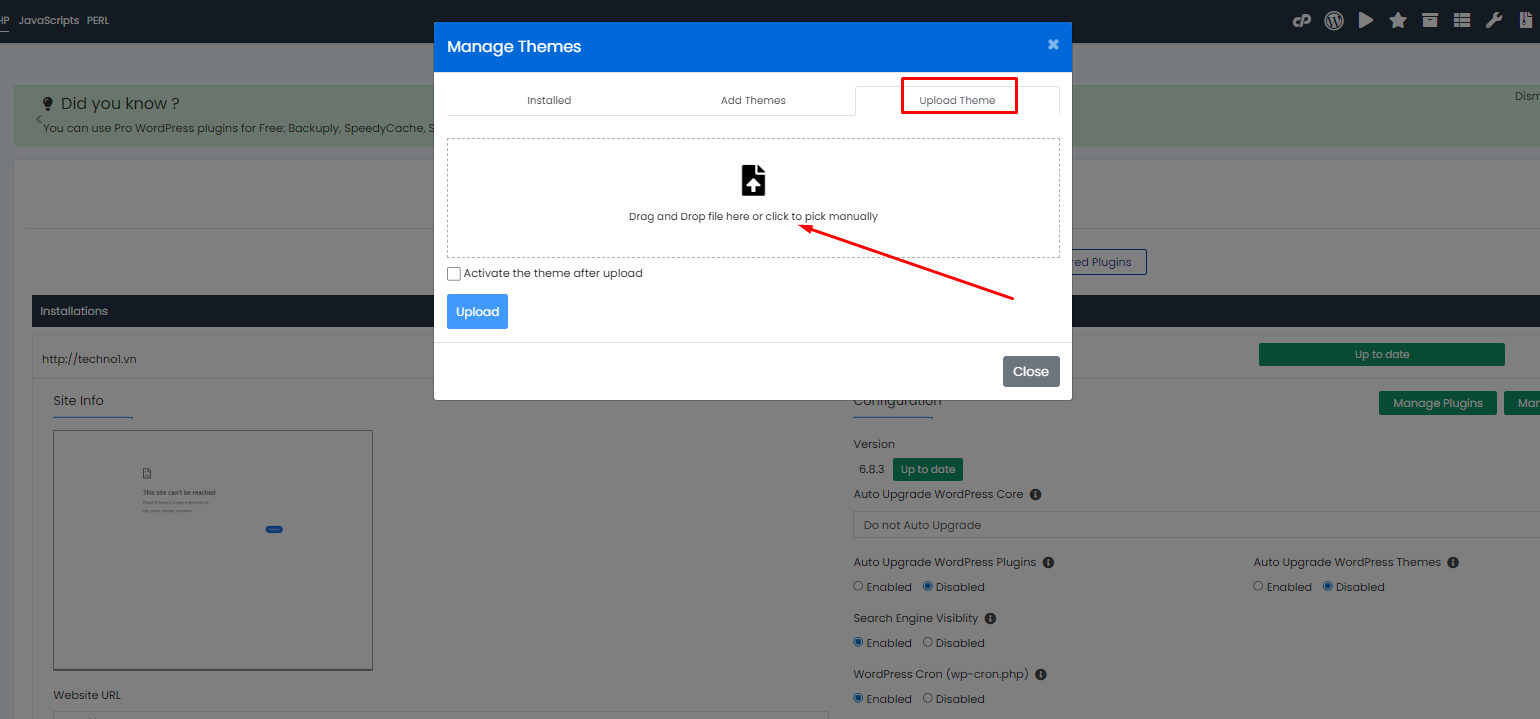Select Enabled for Auto Upgrade WordPress Plugins

tap(858, 587)
